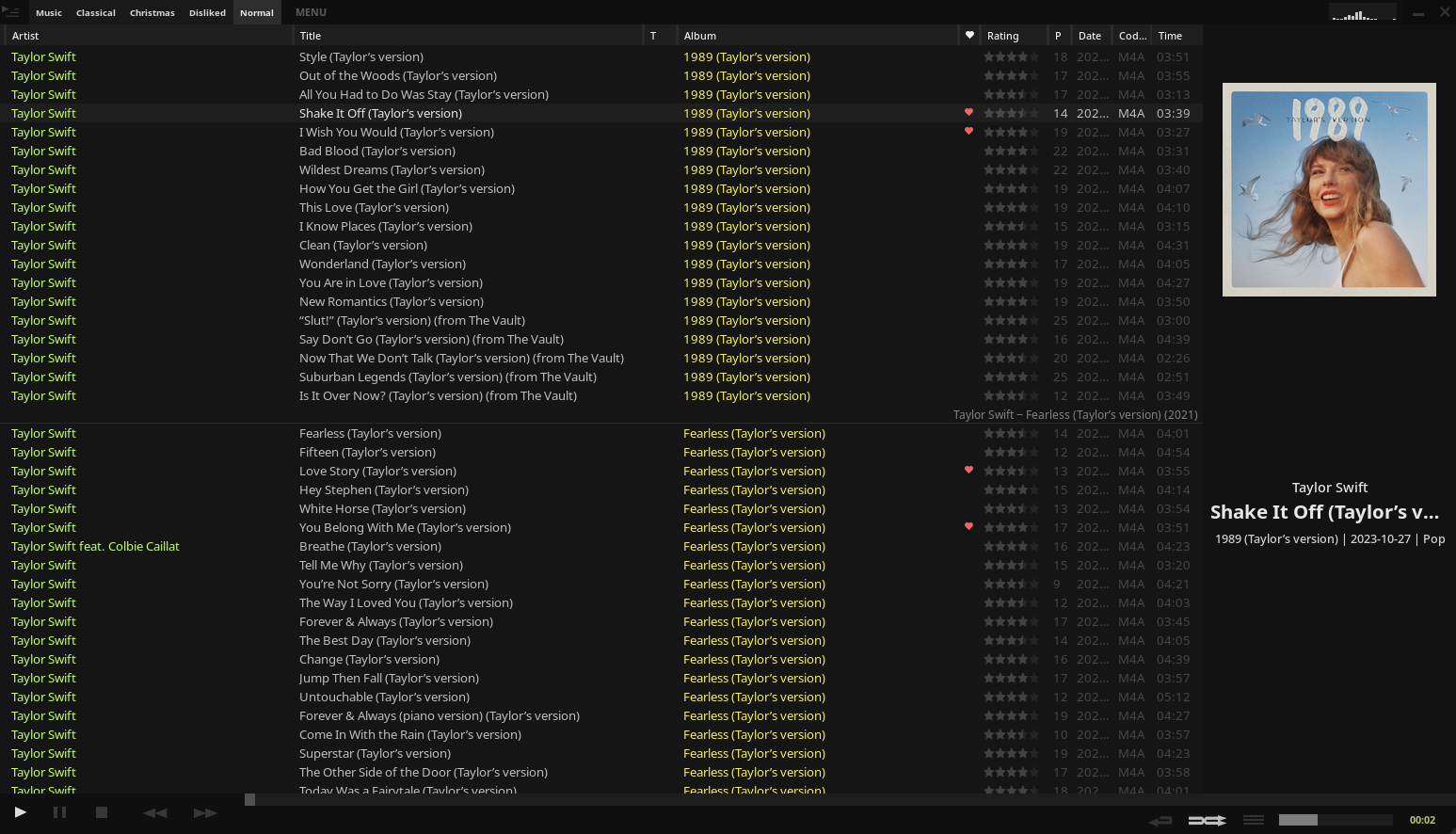Sort by the Date column header

click(1094, 36)
